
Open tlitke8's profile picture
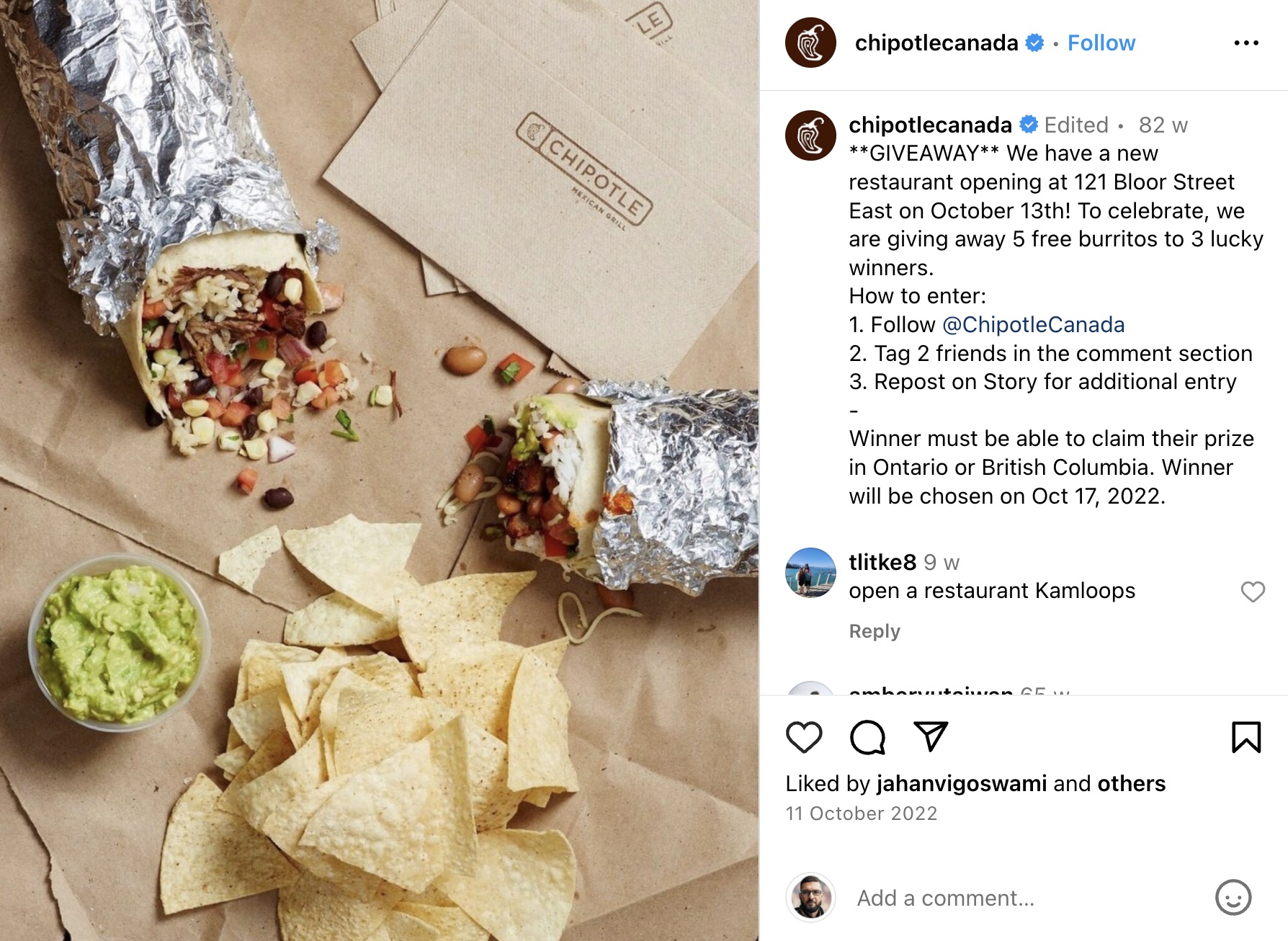point(810,573)
